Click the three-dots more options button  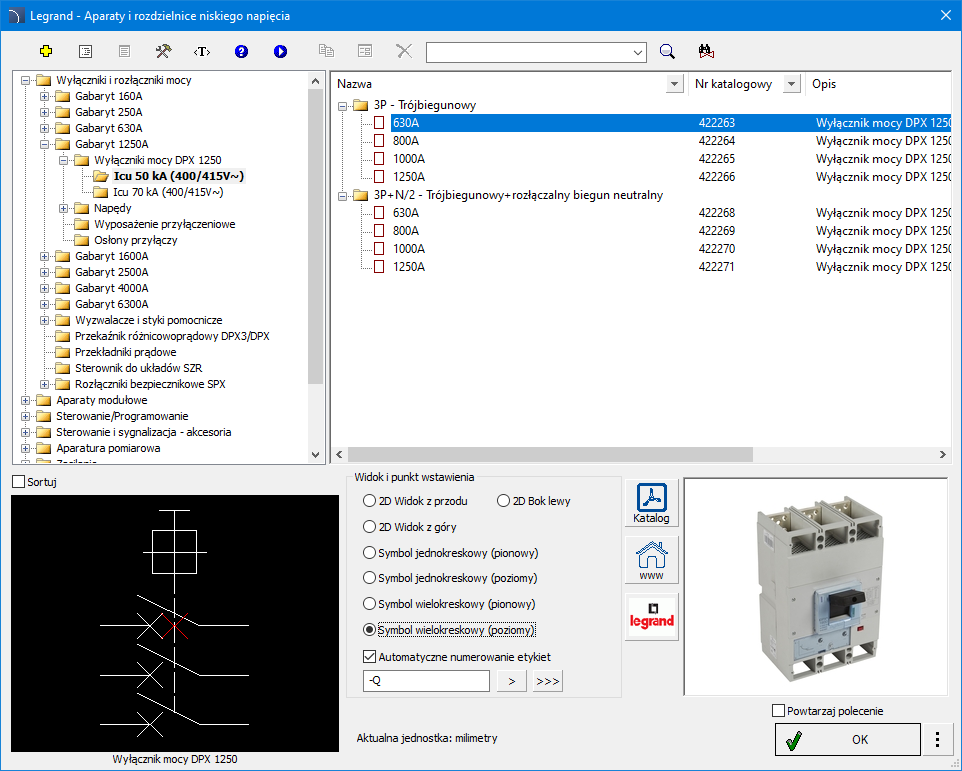click(937, 740)
